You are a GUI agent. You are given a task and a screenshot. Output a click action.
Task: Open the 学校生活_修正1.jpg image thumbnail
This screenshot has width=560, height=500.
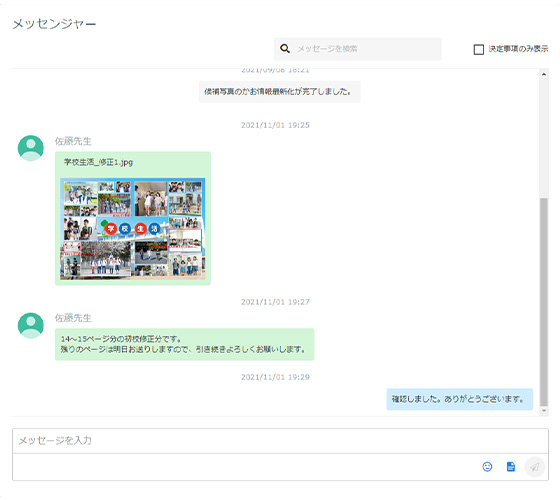[x=132, y=229]
